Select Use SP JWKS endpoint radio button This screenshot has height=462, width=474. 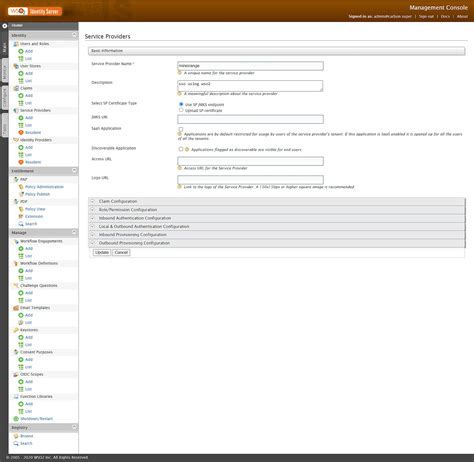tap(181, 104)
